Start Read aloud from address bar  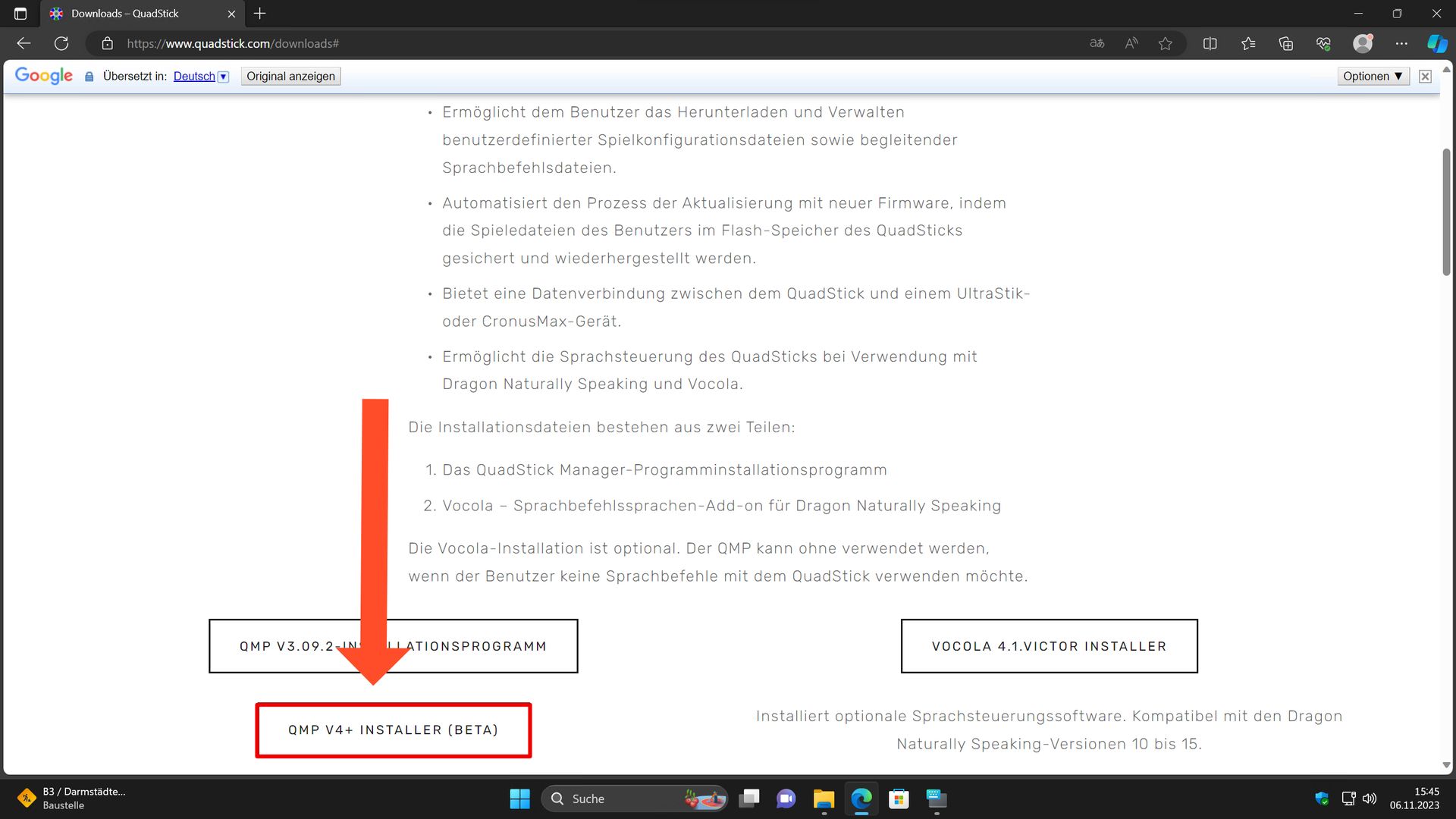coord(1131,43)
